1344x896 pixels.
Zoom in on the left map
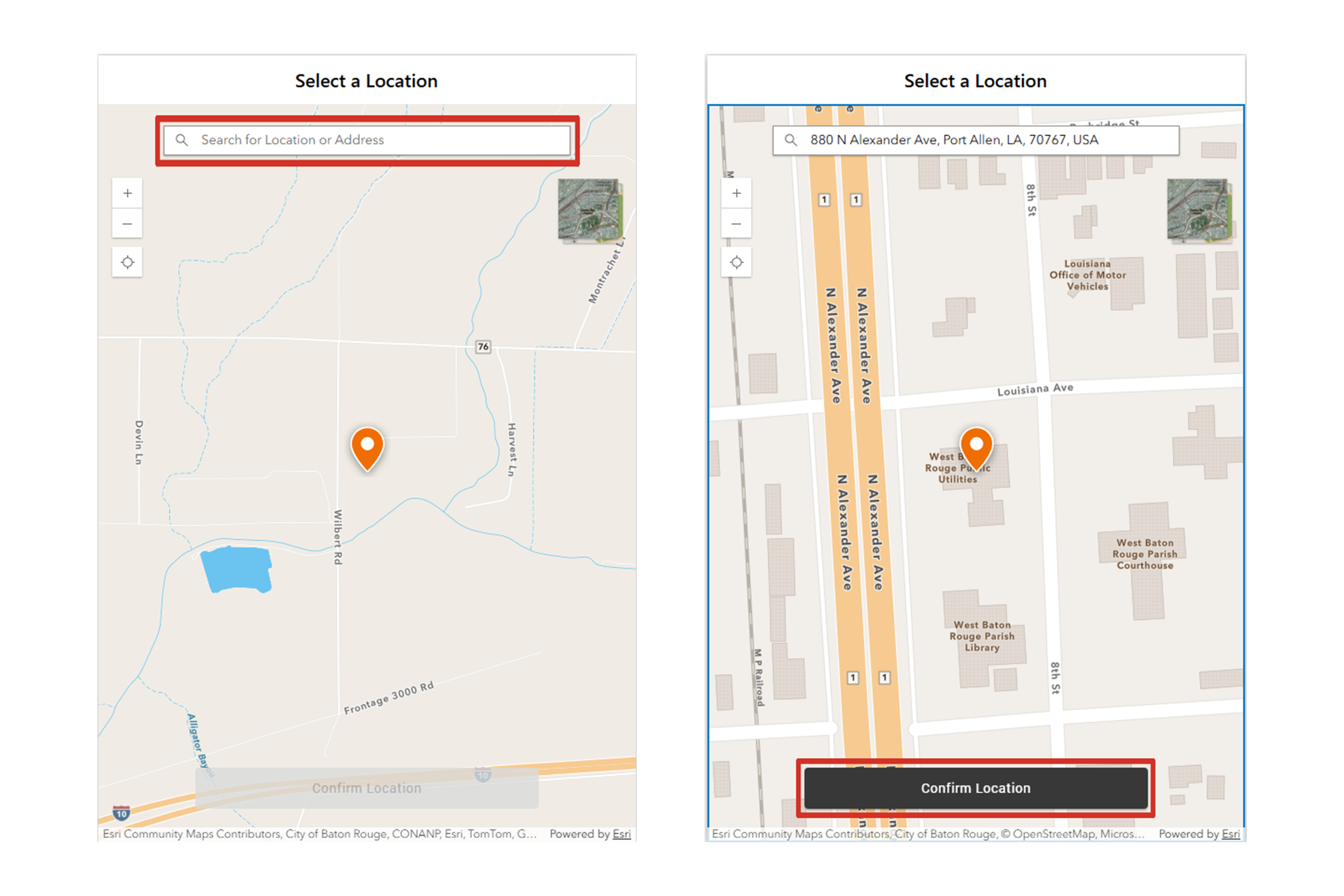point(128,193)
